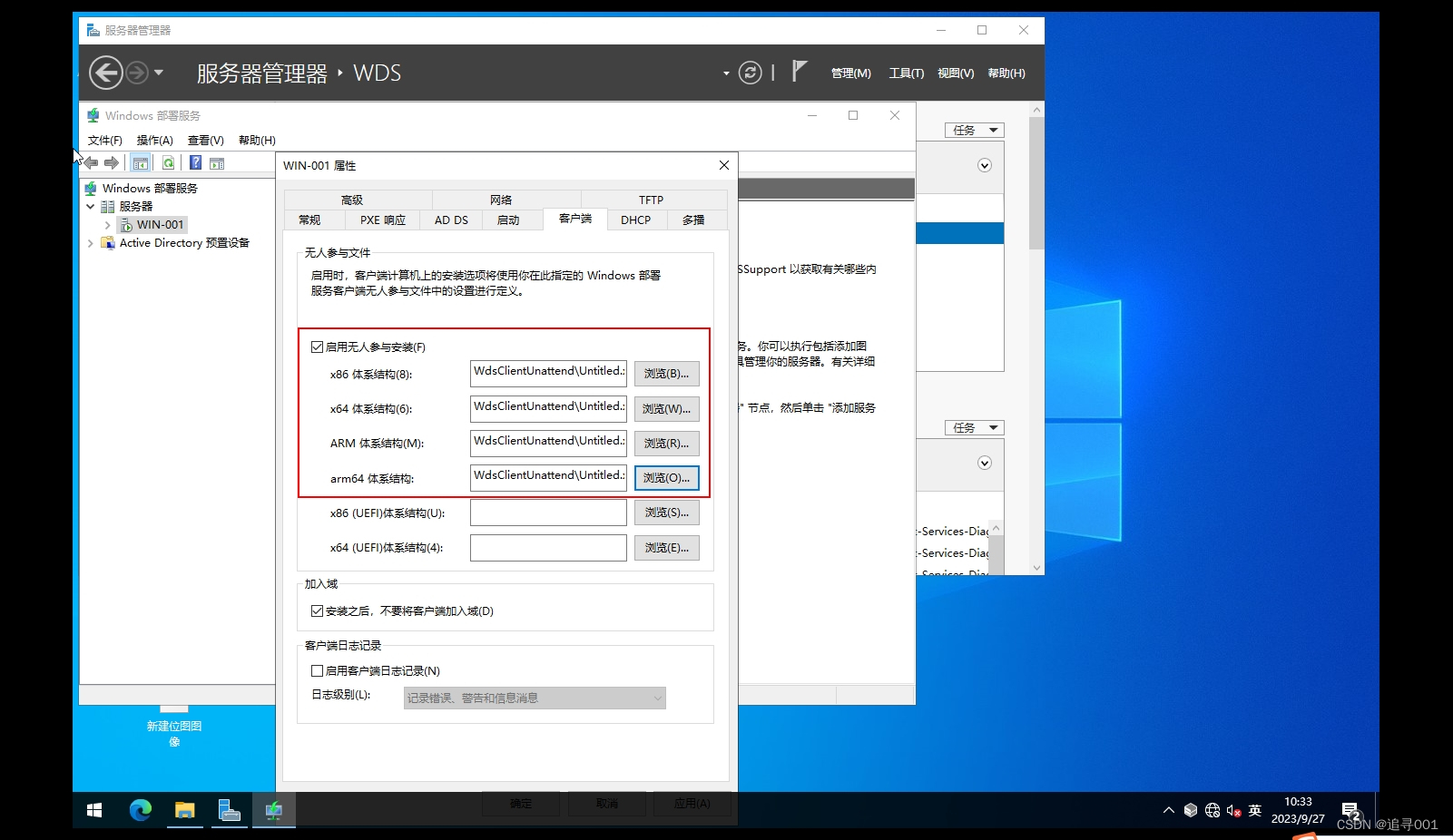
Task: Show hidden system tray icons
Action: [1169, 810]
